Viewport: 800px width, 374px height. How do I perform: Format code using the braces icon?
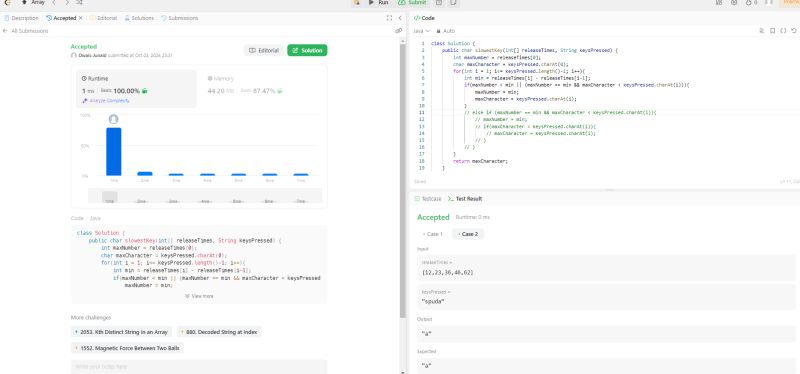pos(783,31)
